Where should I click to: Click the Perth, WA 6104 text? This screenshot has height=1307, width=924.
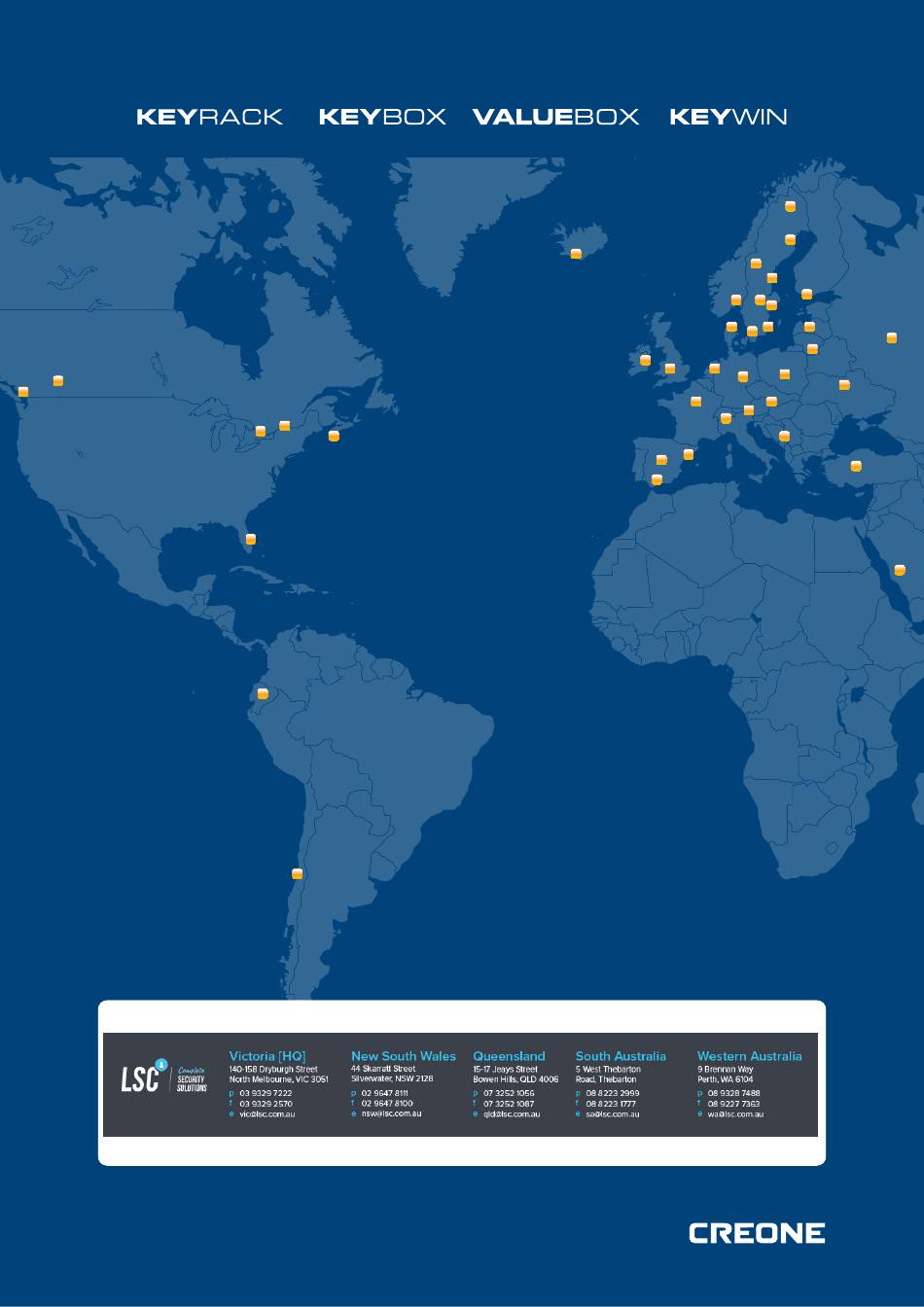(x=726, y=1079)
